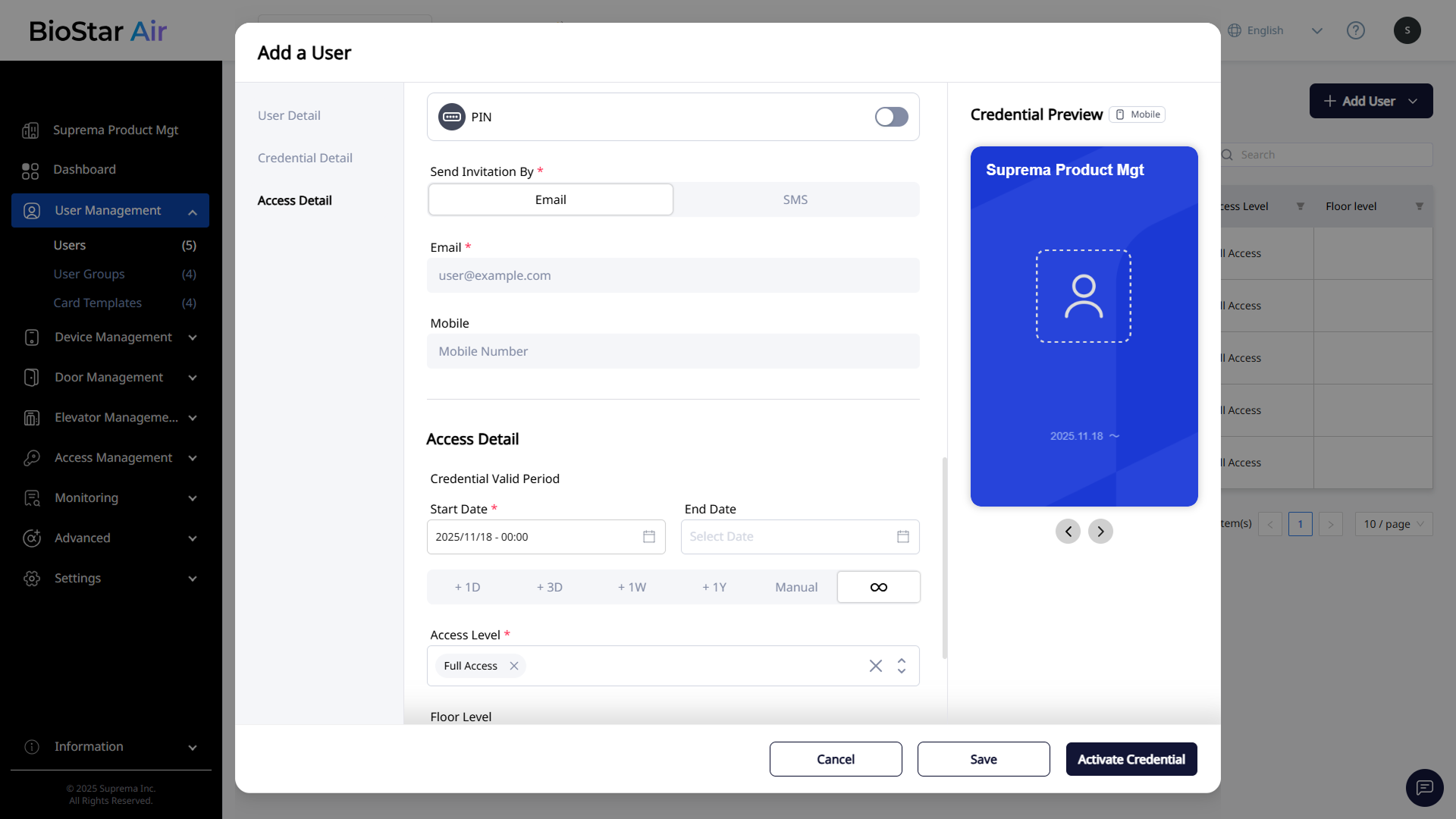Screen dimensions: 1456x819
Task: Select the infinity validity period option
Action: pos(878,587)
